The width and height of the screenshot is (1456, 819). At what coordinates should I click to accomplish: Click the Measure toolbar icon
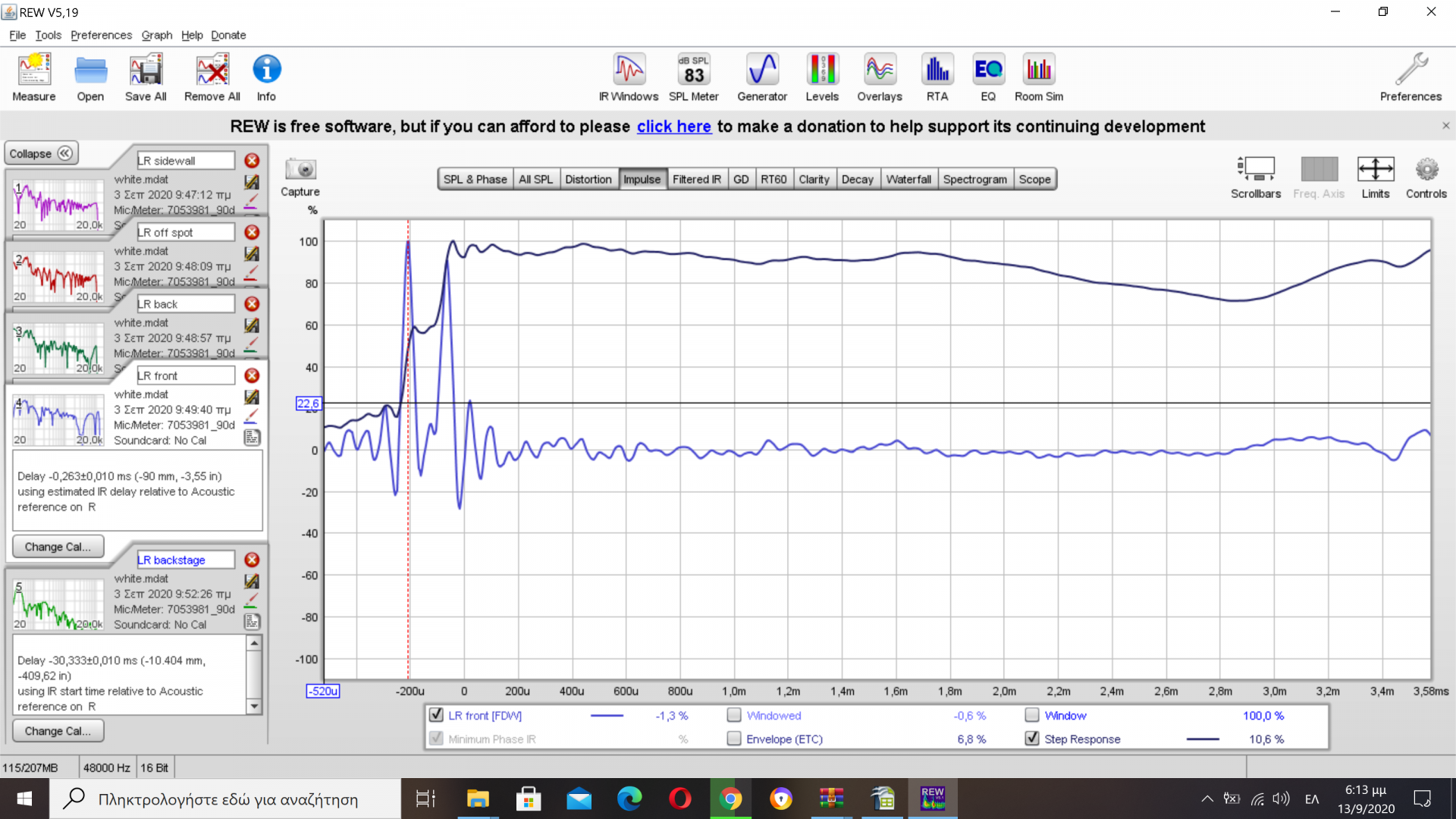tap(34, 77)
